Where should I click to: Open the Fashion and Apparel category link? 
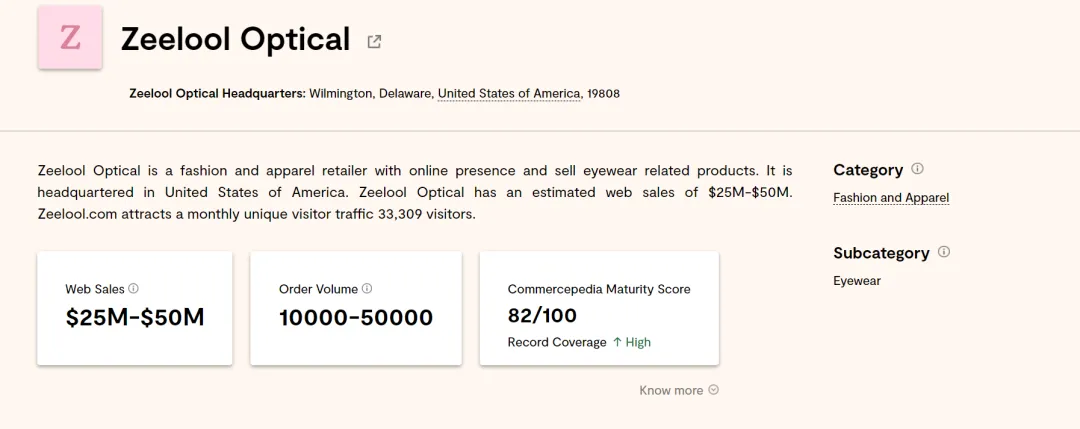tap(891, 198)
